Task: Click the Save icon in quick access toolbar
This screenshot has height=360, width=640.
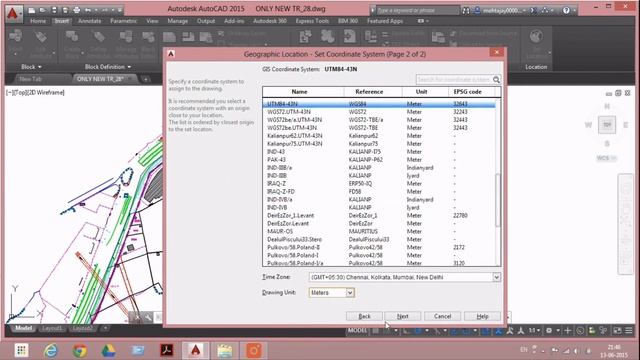Action: point(53,10)
